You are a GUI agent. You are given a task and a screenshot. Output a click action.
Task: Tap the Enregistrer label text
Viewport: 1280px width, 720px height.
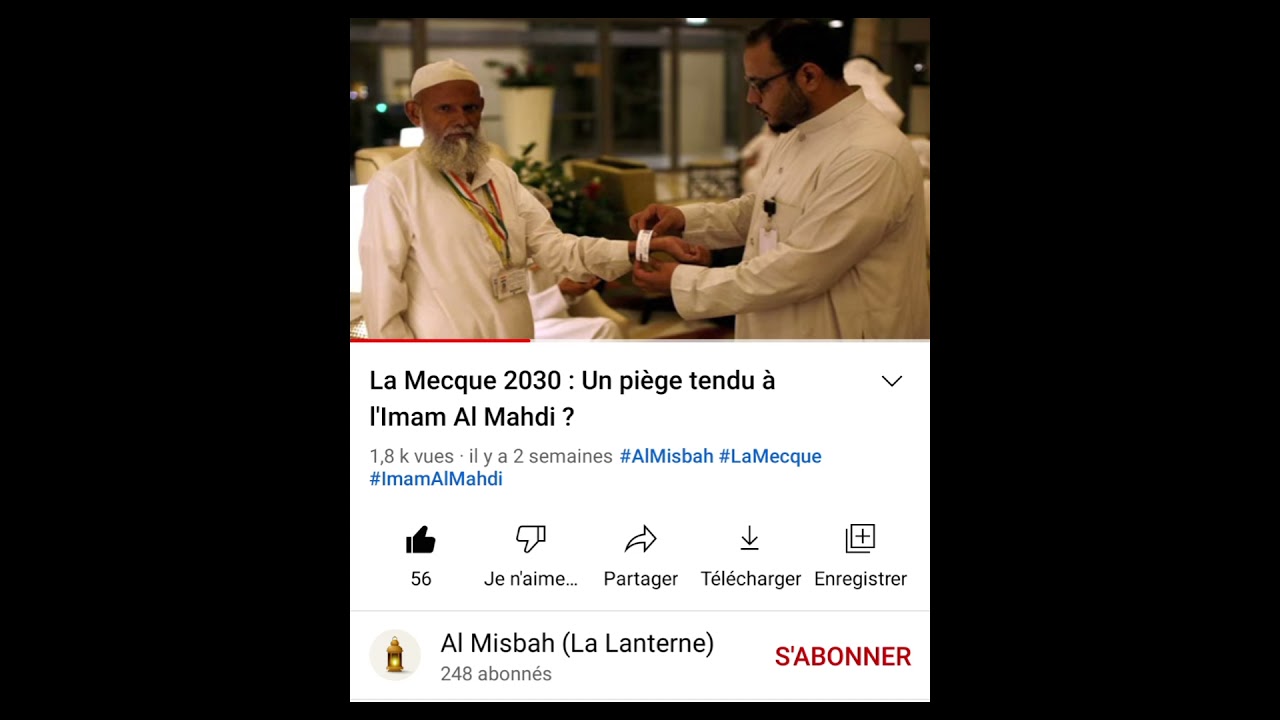pyautogui.click(x=860, y=579)
